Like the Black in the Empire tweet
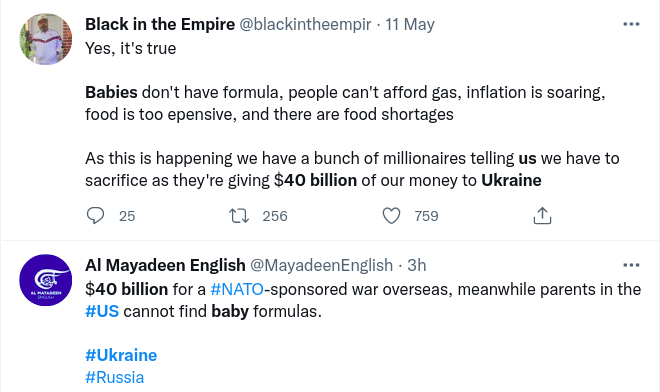Image resolution: width=660 pixels, height=392 pixels. [x=391, y=216]
